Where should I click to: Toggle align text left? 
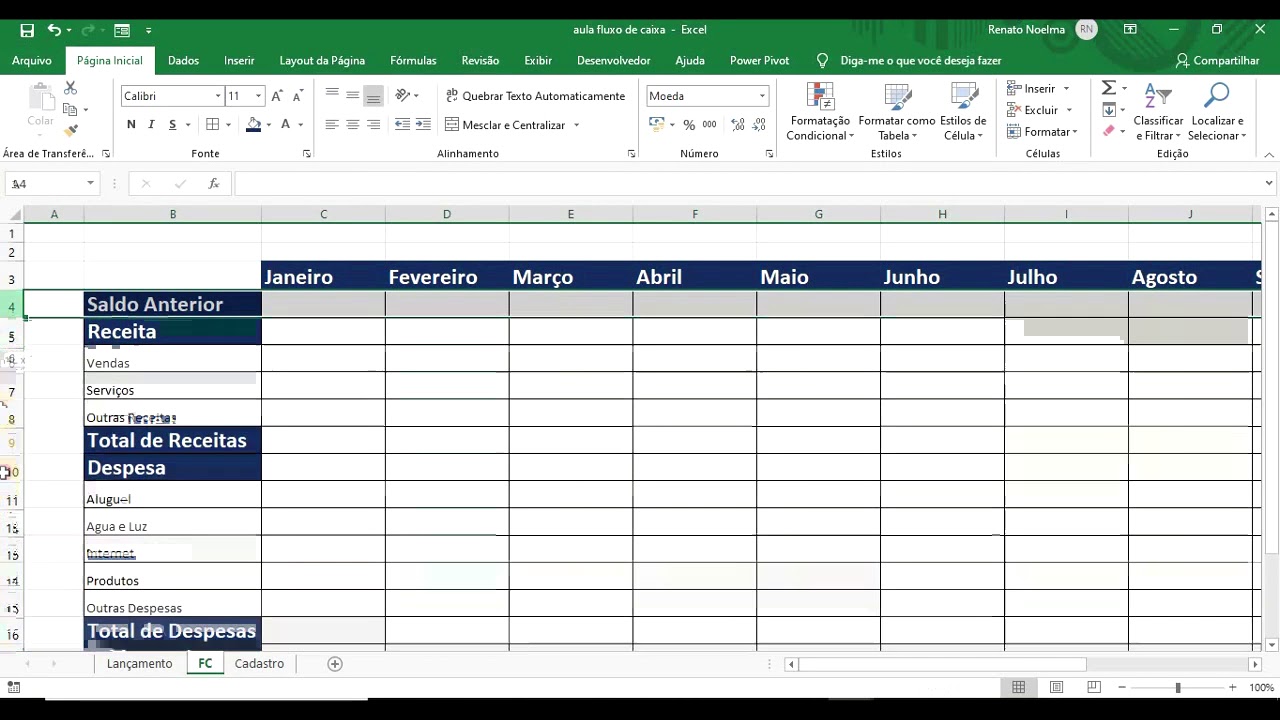tap(332, 125)
